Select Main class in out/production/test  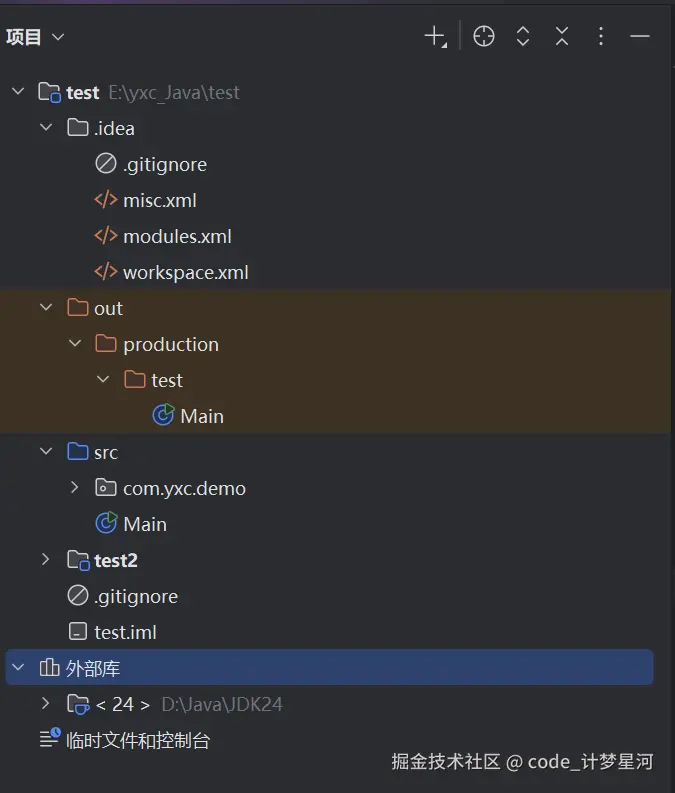point(201,416)
